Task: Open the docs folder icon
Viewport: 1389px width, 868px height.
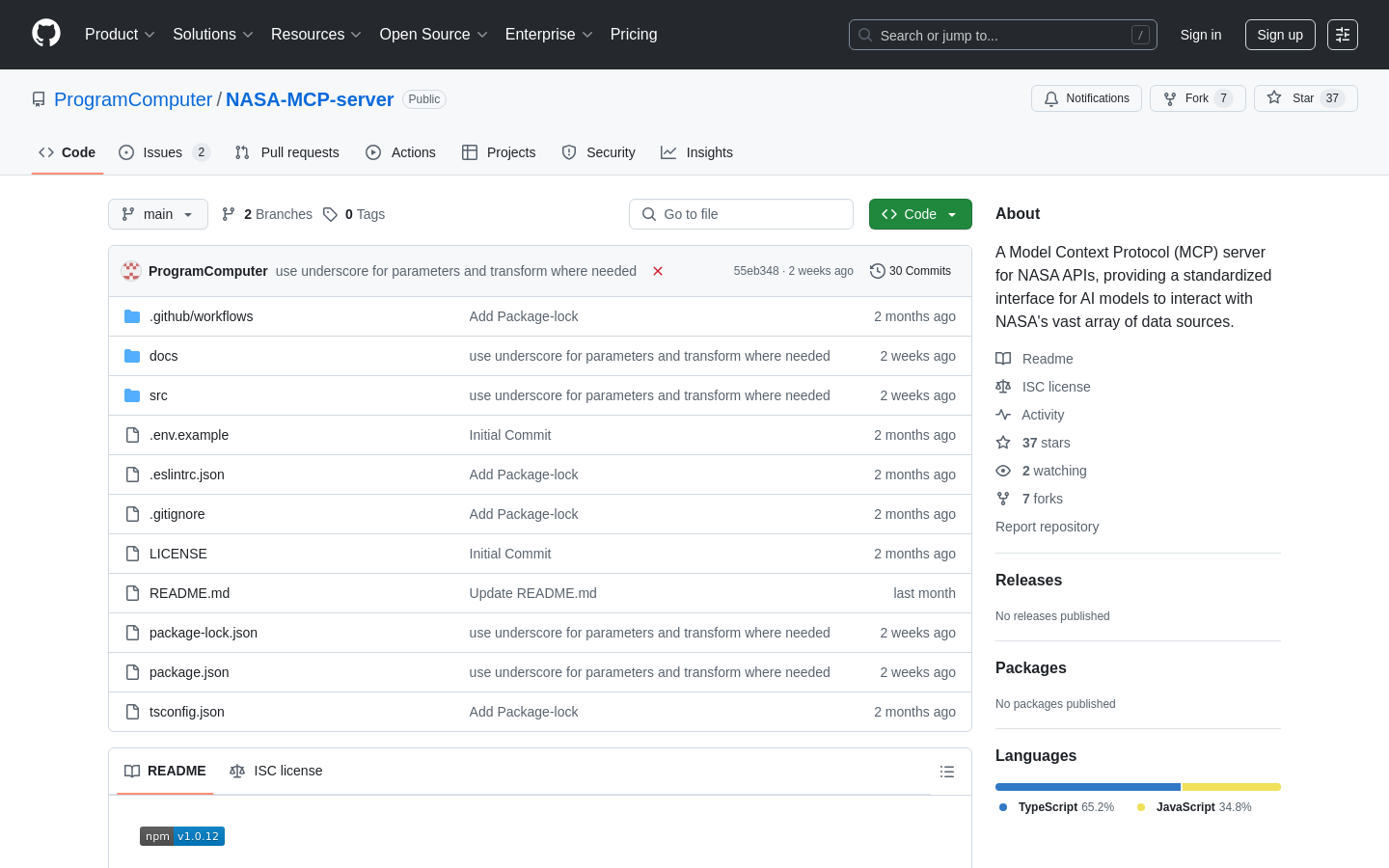Action: pyautogui.click(x=132, y=356)
